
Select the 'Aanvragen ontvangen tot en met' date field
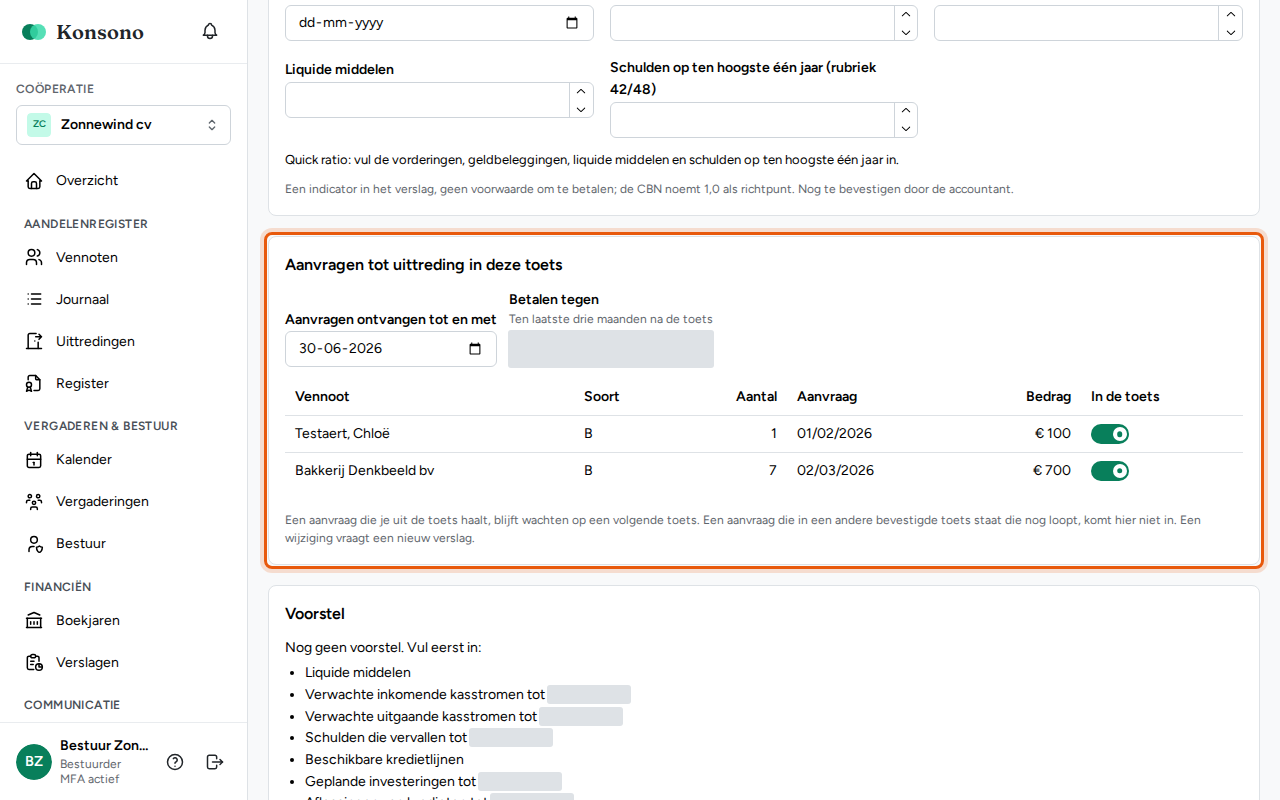[391, 349]
